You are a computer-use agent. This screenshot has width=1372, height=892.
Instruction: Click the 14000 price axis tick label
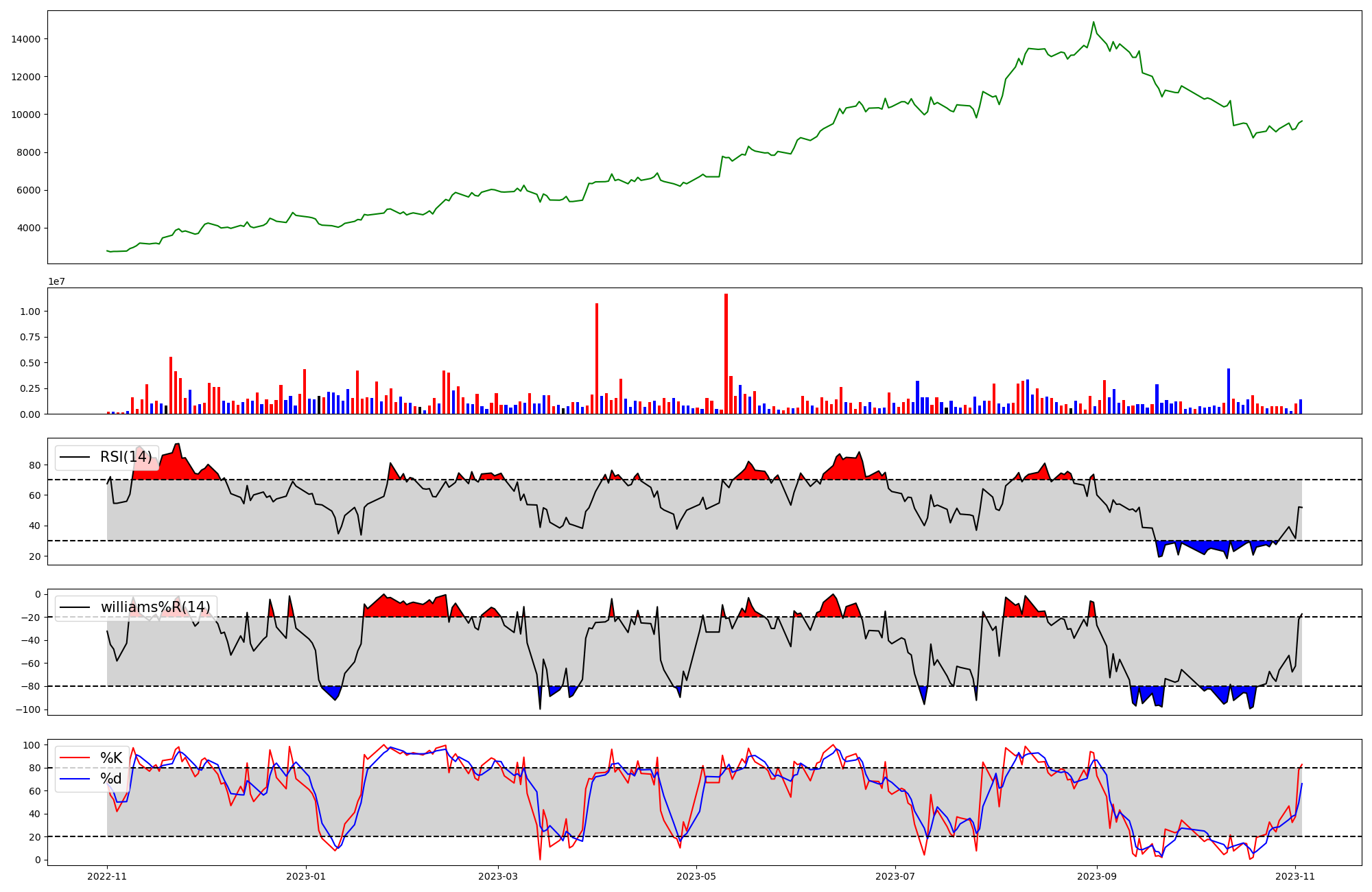pos(25,39)
